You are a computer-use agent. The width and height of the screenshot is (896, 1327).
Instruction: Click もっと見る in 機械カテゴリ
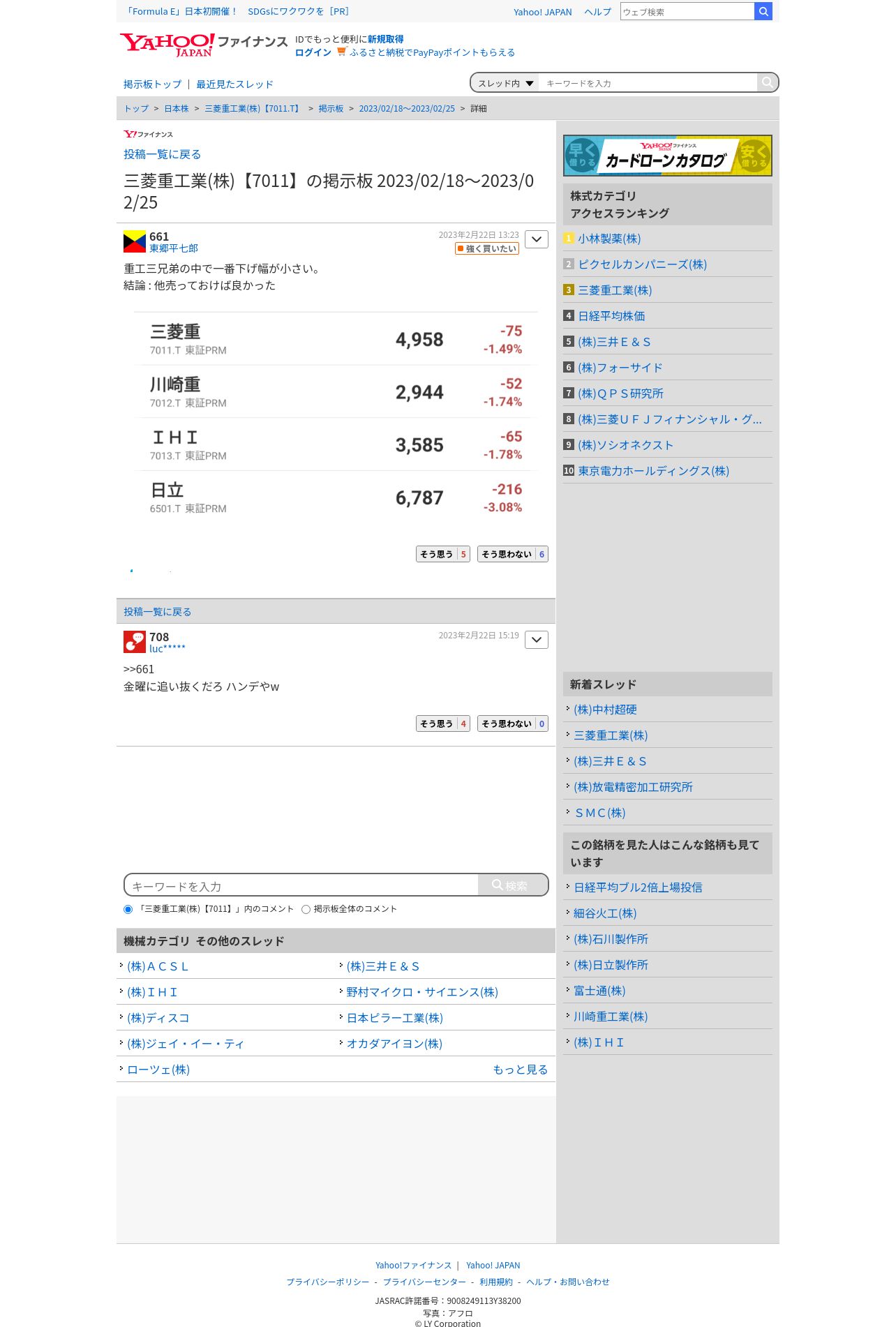click(521, 1070)
